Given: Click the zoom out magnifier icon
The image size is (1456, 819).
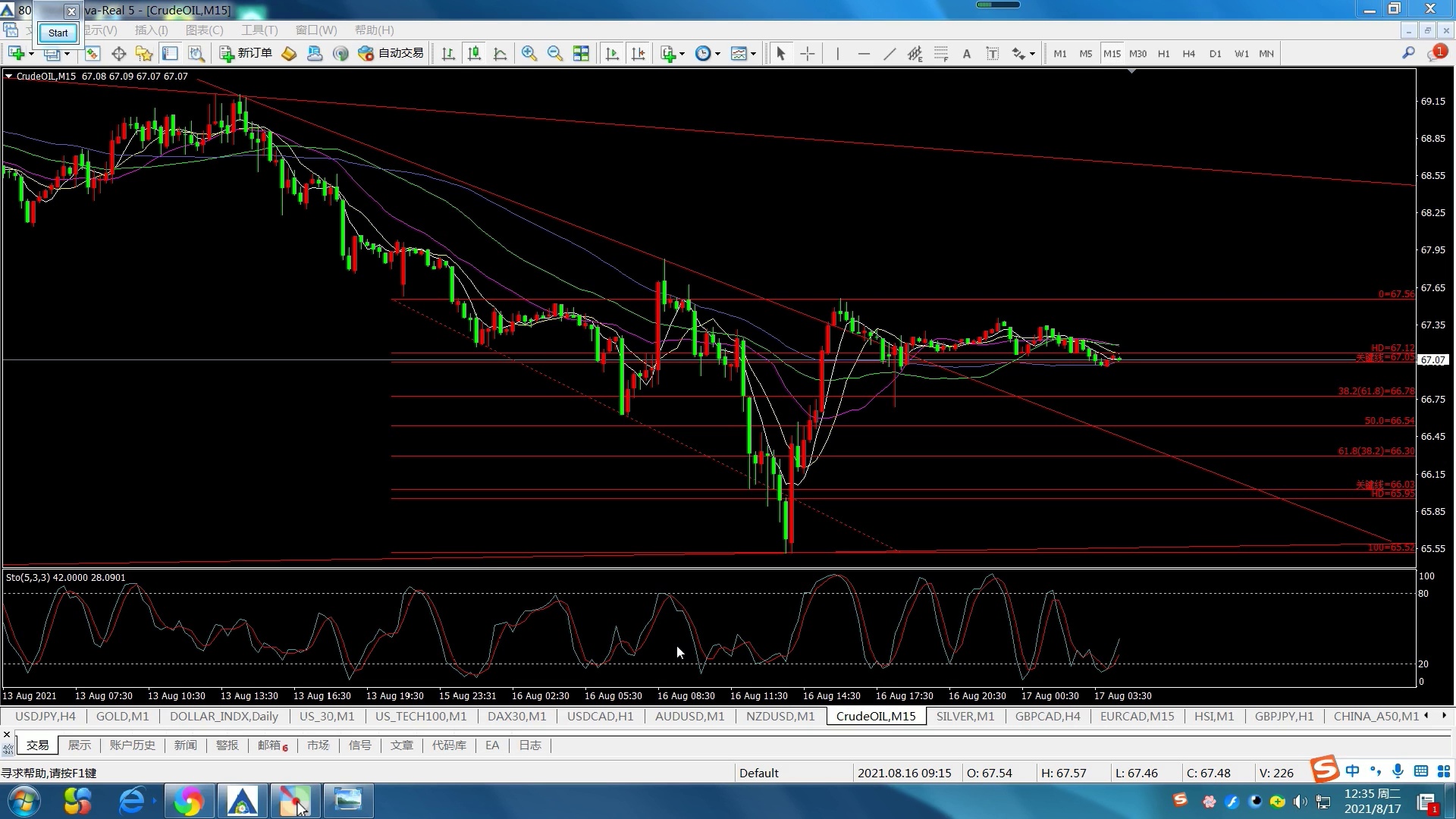Looking at the screenshot, I should [x=554, y=54].
